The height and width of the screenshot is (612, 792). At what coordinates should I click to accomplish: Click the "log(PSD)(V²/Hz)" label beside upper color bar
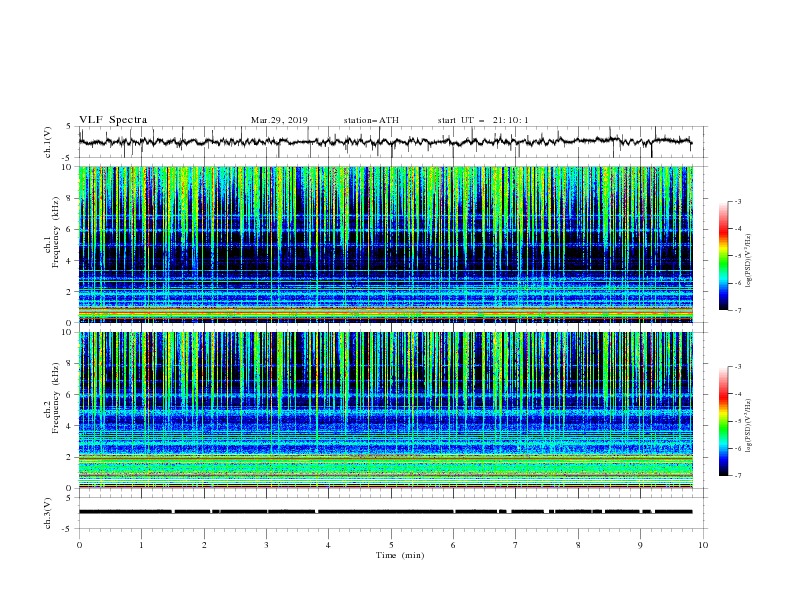[748, 261]
